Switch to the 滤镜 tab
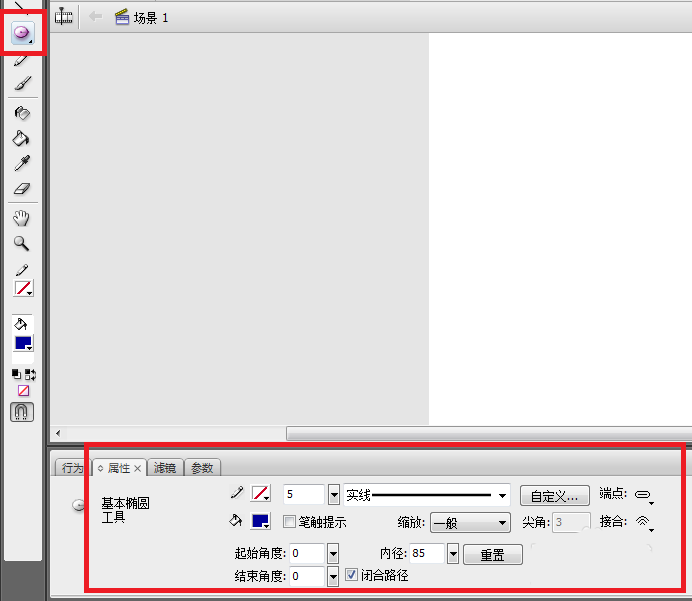 [x=165, y=468]
